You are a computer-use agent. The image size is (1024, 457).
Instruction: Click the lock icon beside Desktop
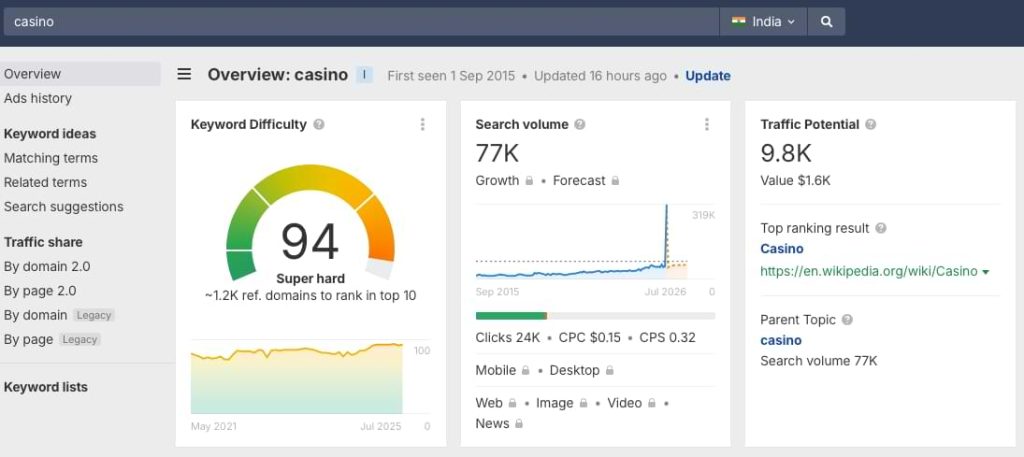coord(609,370)
